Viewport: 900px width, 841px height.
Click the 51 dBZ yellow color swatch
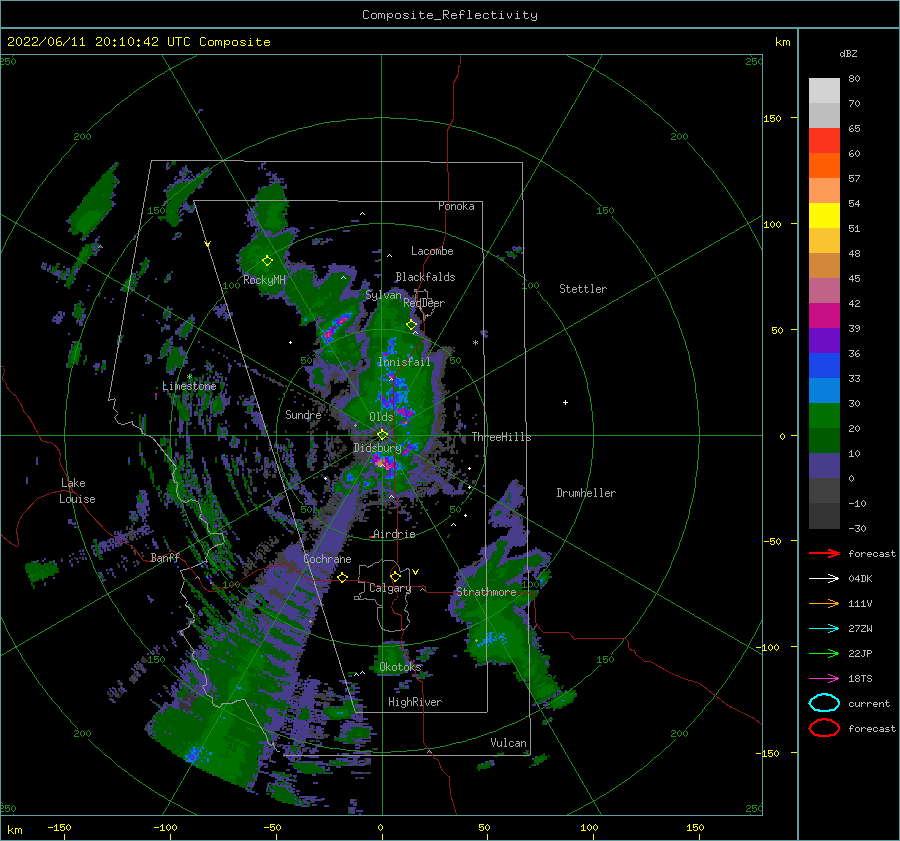(824, 216)
